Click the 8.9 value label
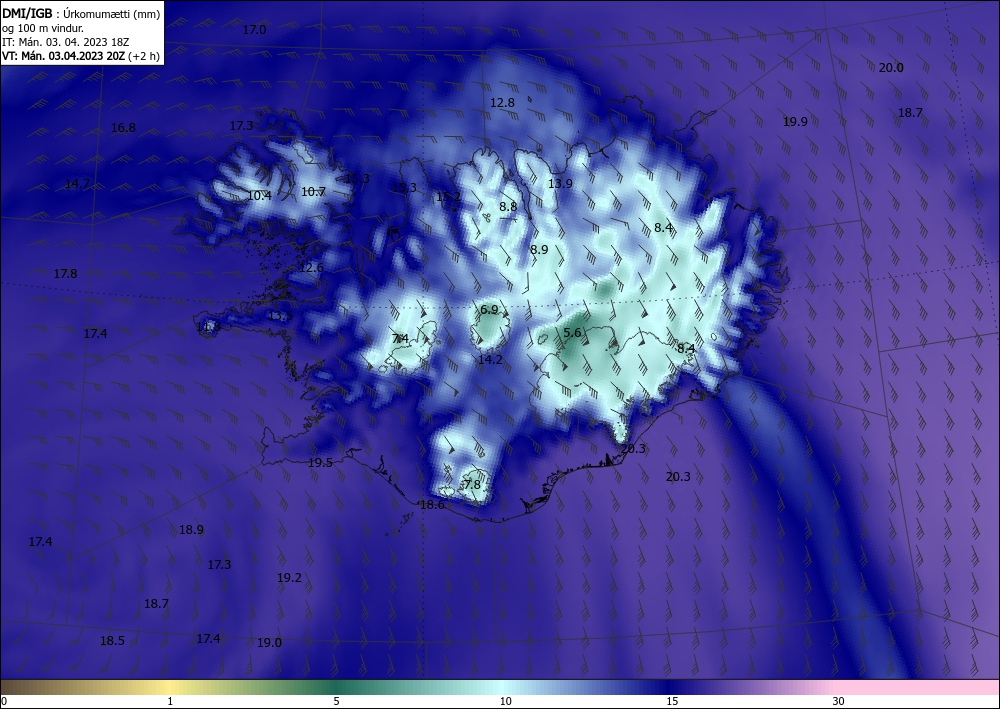The image size is (1000, 709). [x=539, y=249]
